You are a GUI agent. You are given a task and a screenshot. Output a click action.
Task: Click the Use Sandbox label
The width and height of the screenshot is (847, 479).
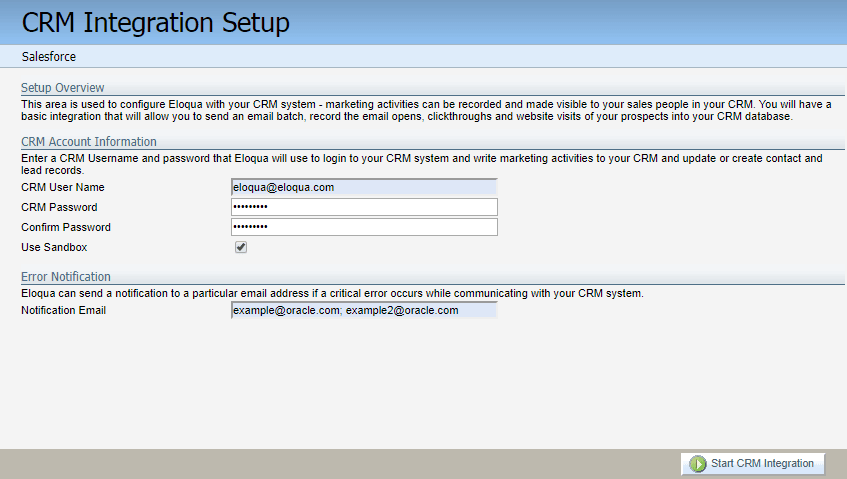[x=54, y=247]
